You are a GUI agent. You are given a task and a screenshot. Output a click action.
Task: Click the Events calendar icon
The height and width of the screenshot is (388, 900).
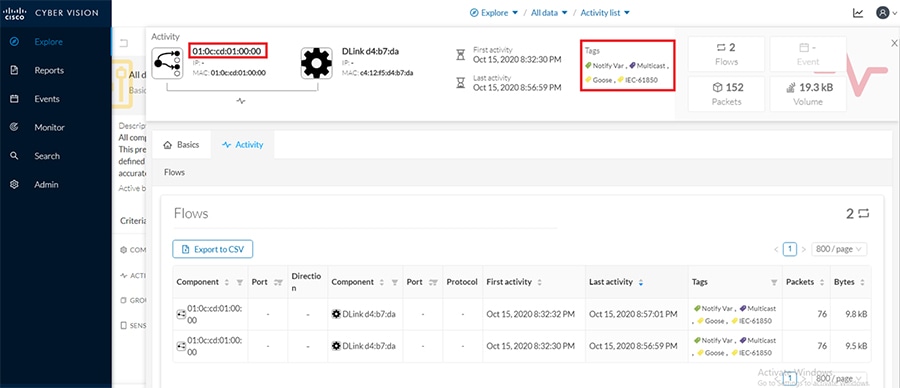(14, 99)
